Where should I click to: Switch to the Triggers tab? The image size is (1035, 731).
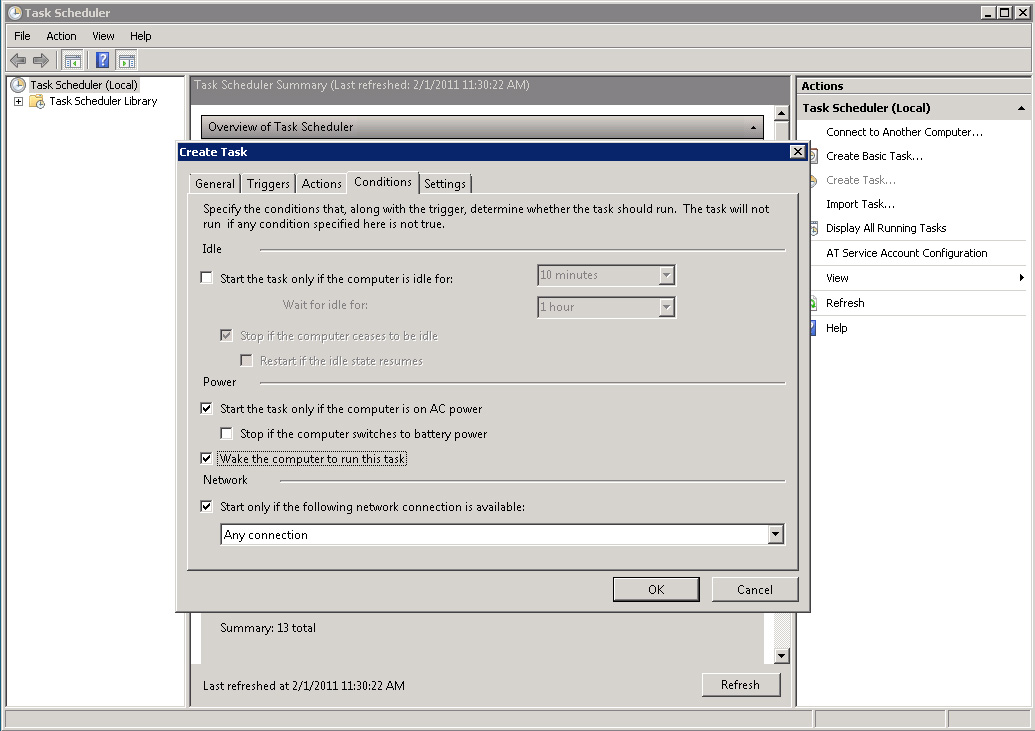(268, 184)
